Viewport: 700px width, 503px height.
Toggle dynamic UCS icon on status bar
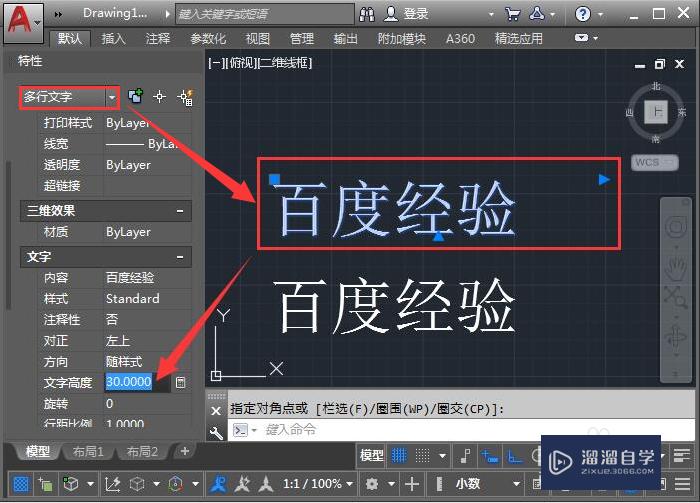click(112, 484)
